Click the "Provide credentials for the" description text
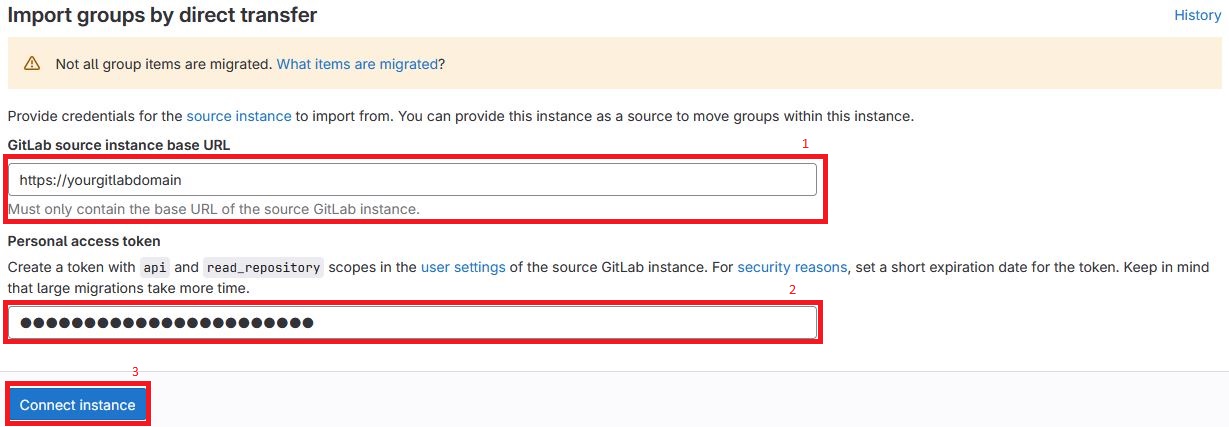The width and height of the screenshot is (1229, 427). (95, 116)
